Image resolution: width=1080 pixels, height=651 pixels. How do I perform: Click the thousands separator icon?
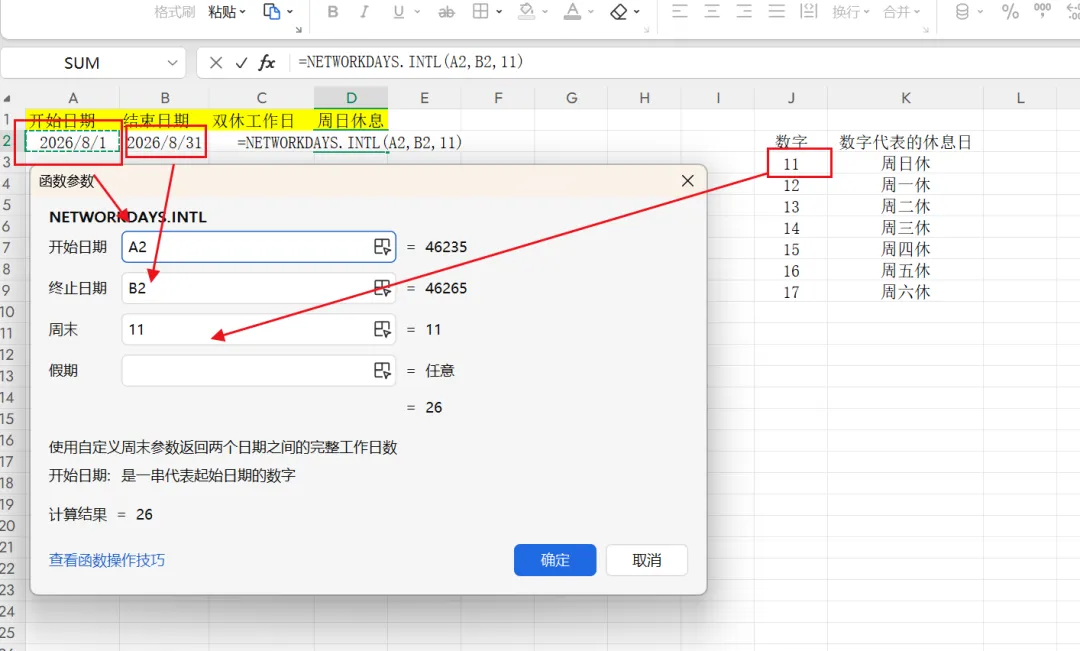1042,10
